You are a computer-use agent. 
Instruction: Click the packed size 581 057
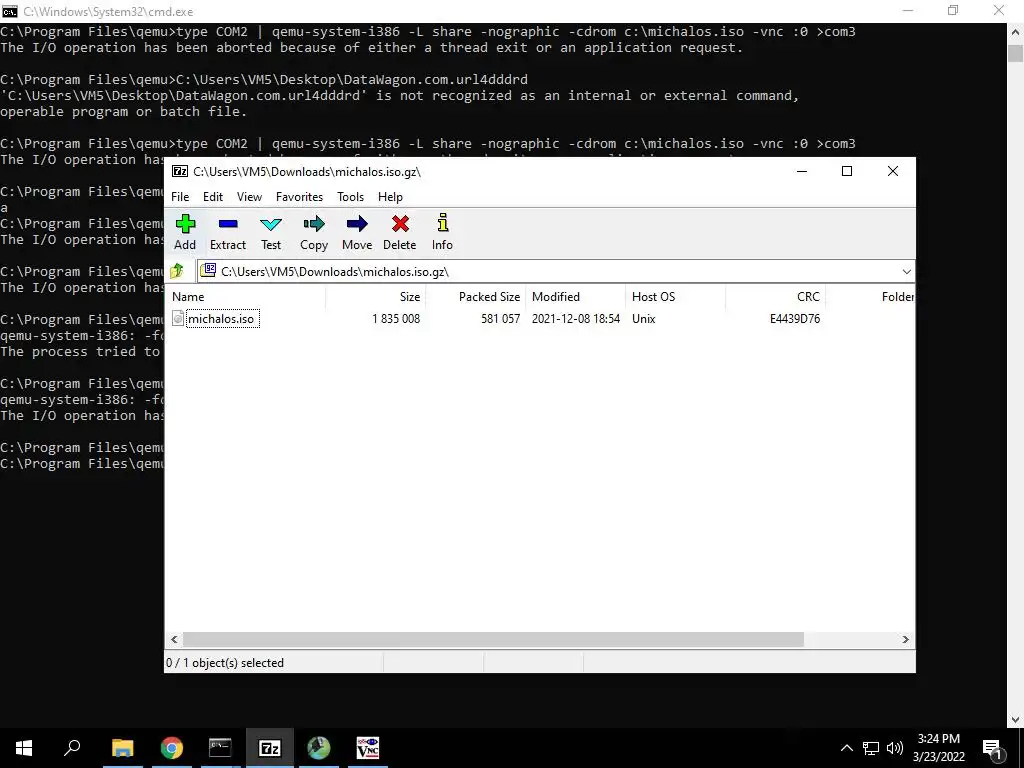500,319
